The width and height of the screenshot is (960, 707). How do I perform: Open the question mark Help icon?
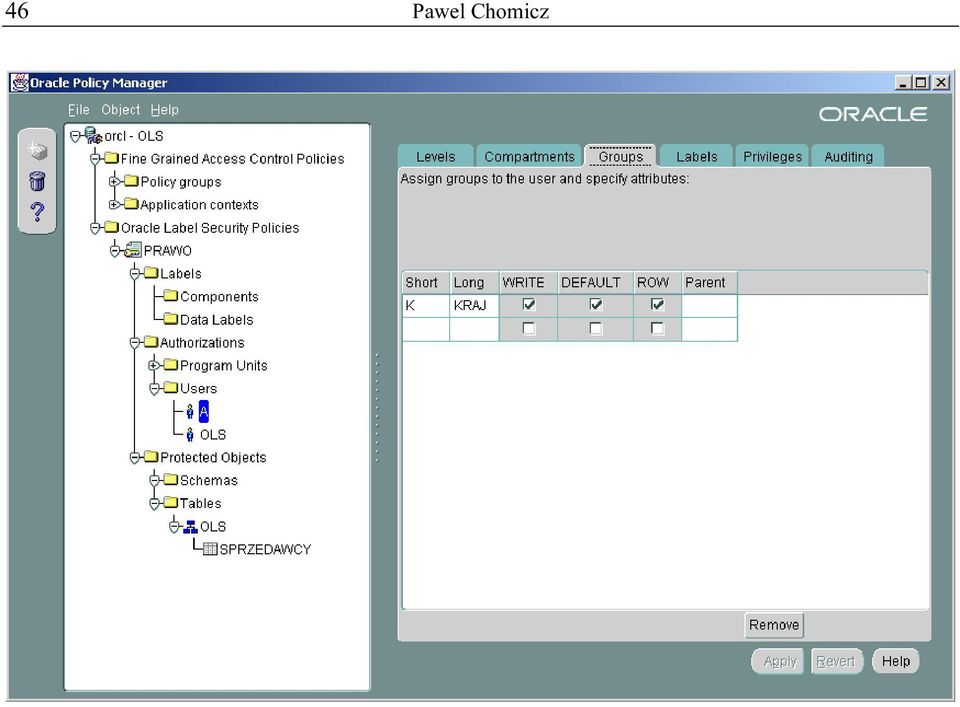click(37, 212)
